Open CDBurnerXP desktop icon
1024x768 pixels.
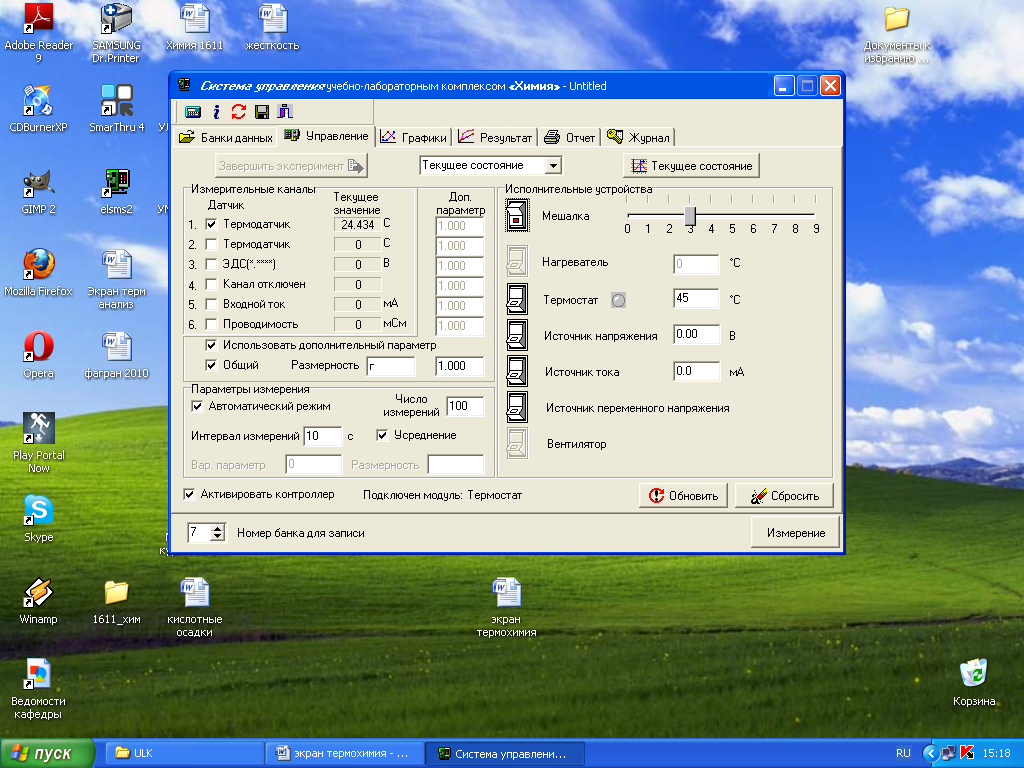pos(39,108)
